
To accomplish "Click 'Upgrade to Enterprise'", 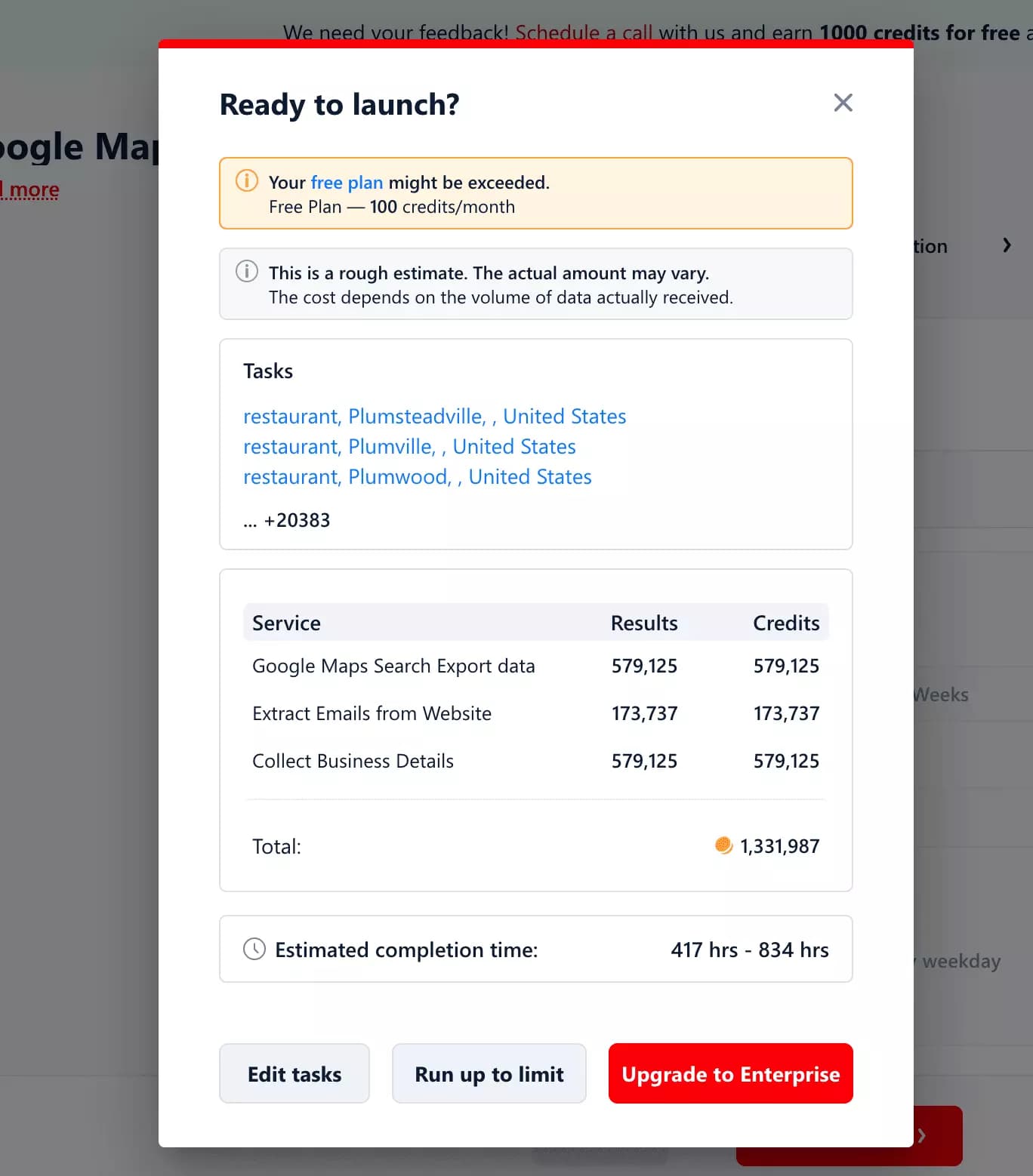I will point(729,1073).
